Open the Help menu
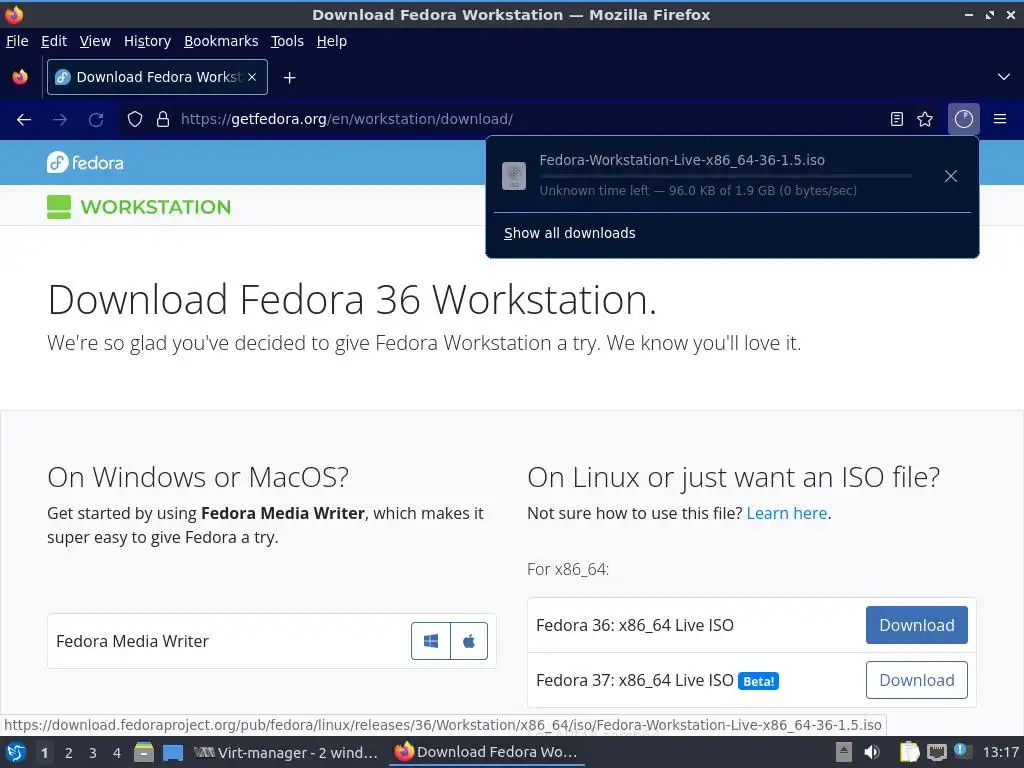 (x=332, y=41)
